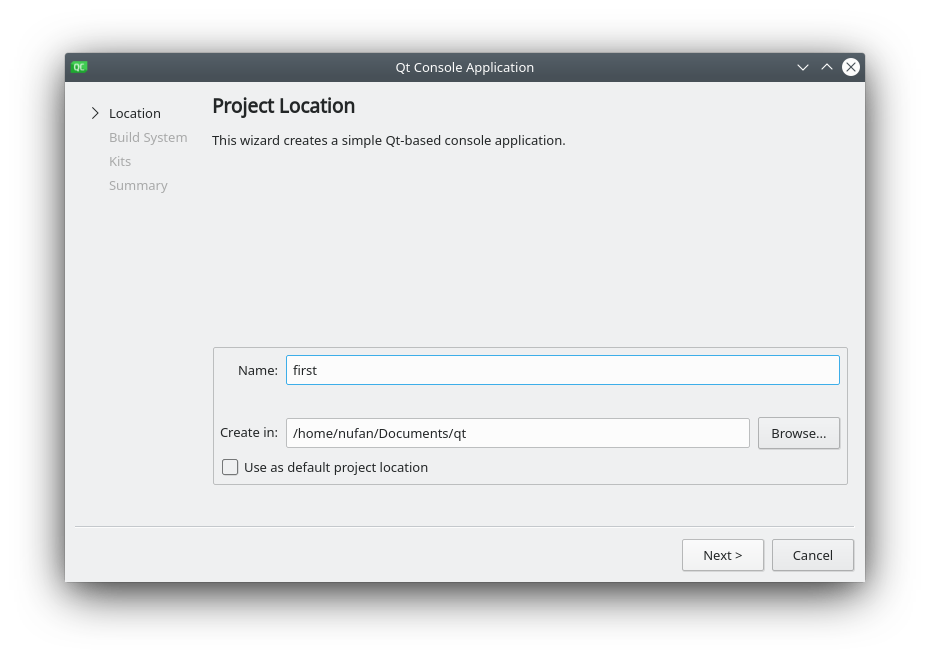Click the "Create in:" label
The image size is (930, 659).
[x=249, y=433]
